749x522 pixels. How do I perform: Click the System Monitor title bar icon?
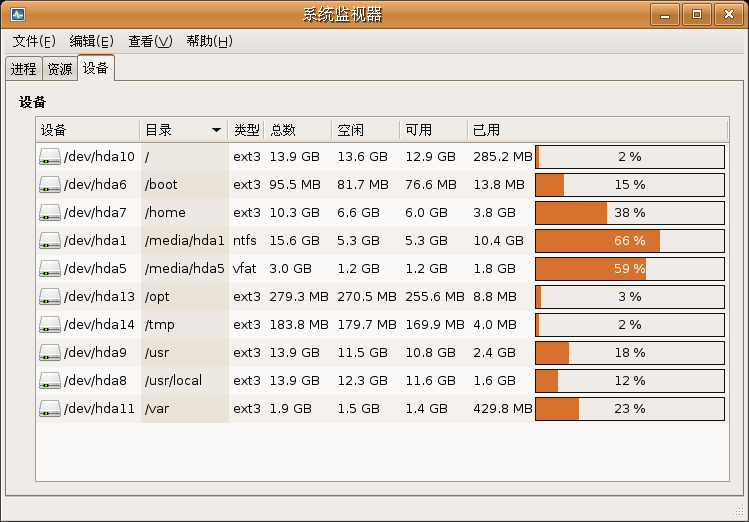click(x=18, y=14)
